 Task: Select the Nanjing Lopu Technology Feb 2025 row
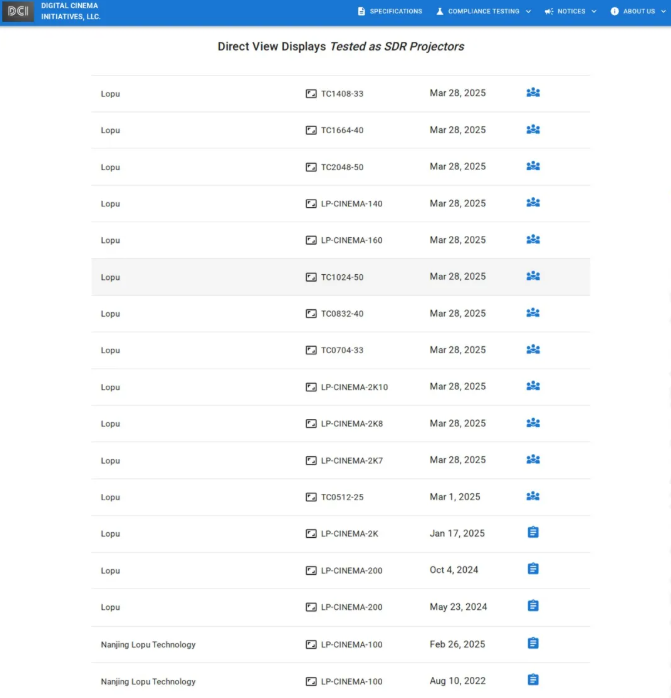pyautogui.click(x=341, y=644)
